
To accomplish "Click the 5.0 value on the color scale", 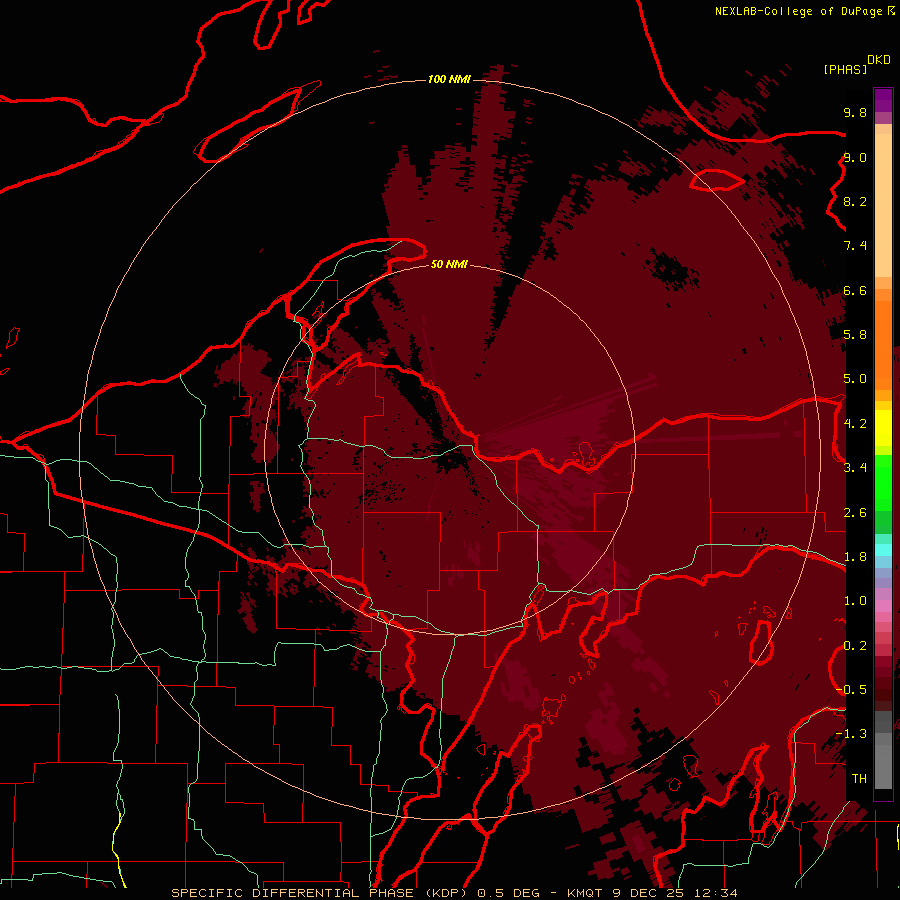I will point(855,379).
